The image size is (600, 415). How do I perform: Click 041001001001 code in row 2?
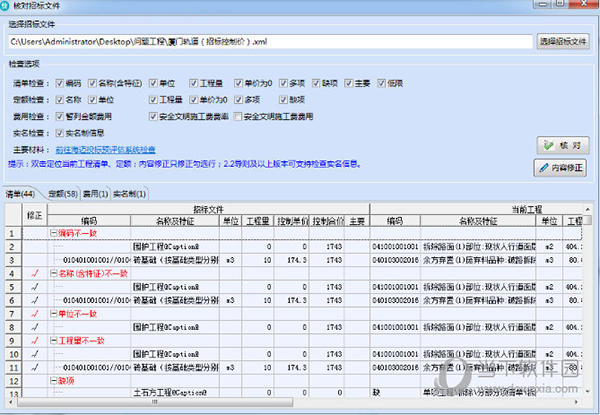(395, 247)
